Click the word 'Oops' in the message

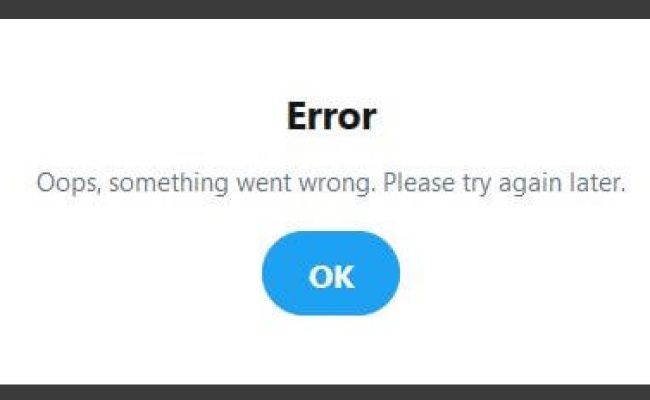coord(67,183)
